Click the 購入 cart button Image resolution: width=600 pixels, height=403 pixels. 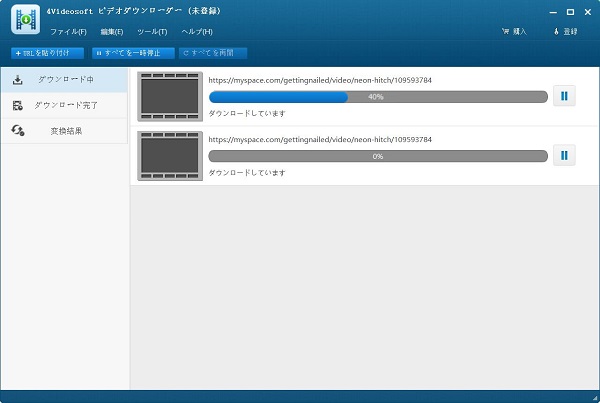click(514, 32)
